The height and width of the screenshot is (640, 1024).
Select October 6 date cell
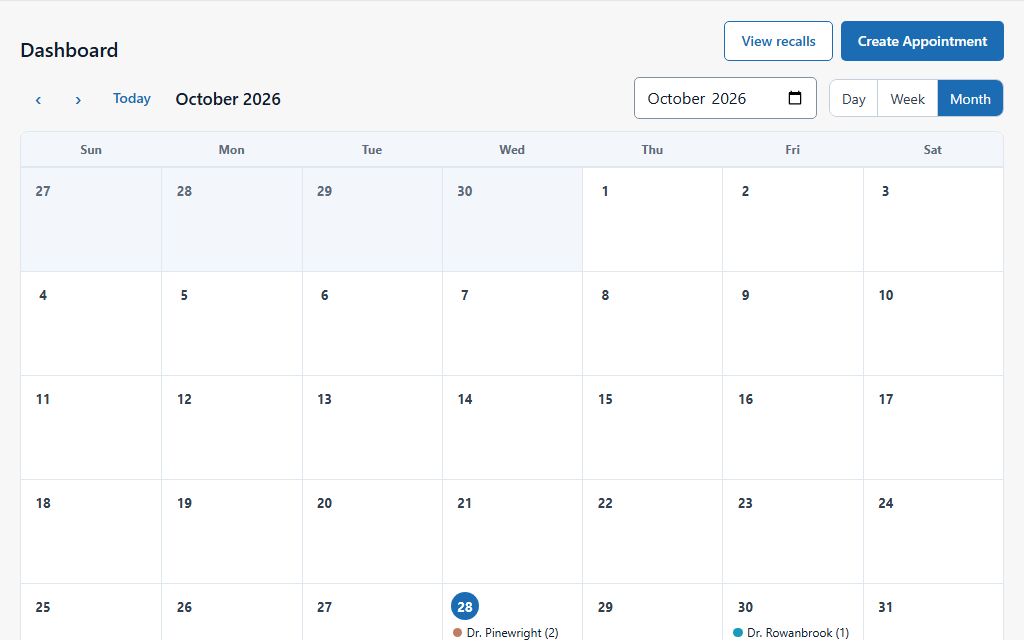(x=372, y=323)
